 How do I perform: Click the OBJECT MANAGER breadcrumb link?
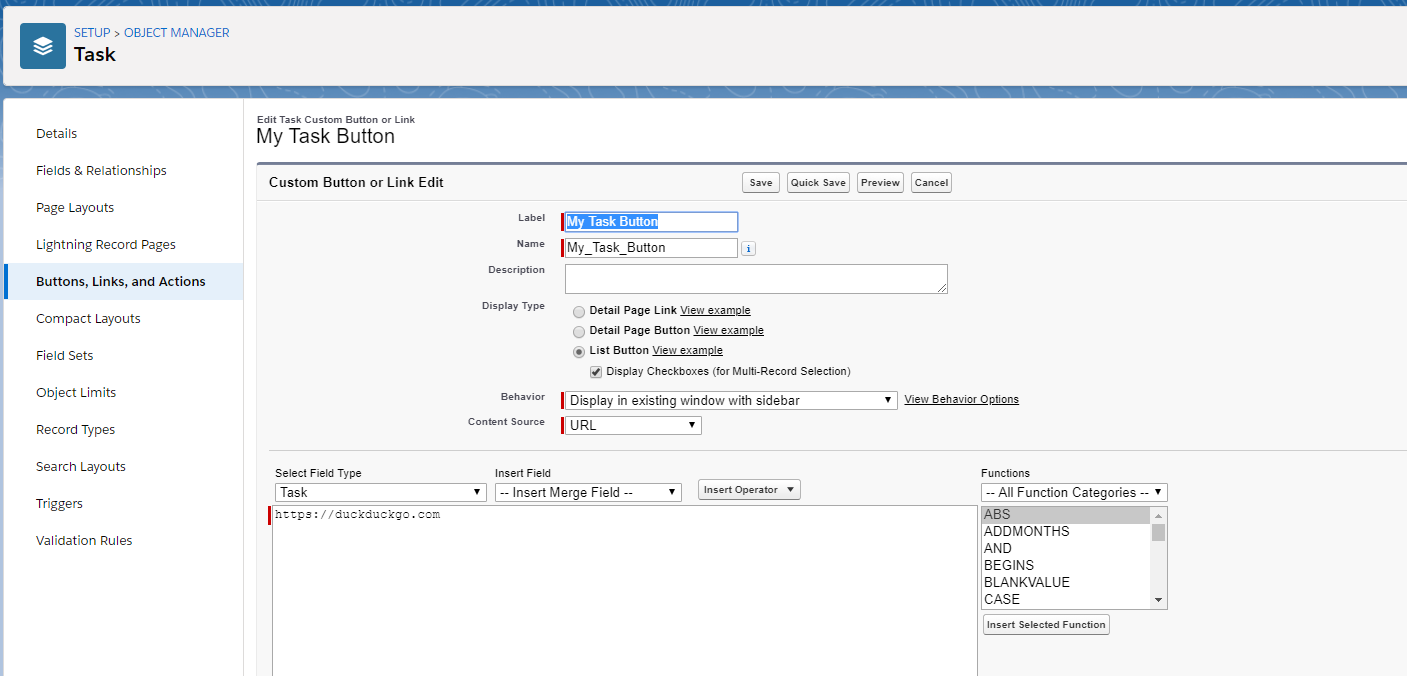click(176, 33)
